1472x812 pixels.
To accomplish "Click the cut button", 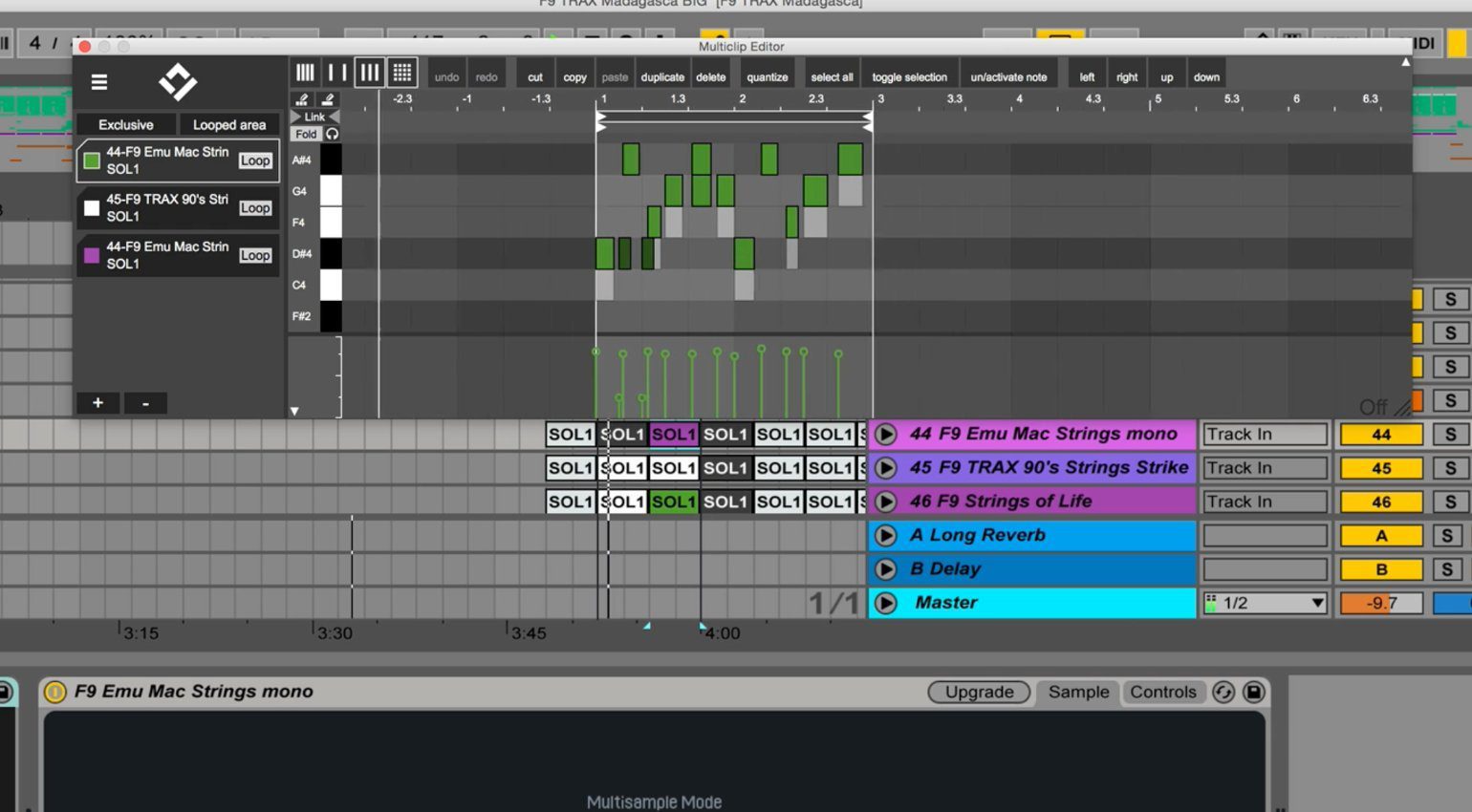I will (535, 77).
